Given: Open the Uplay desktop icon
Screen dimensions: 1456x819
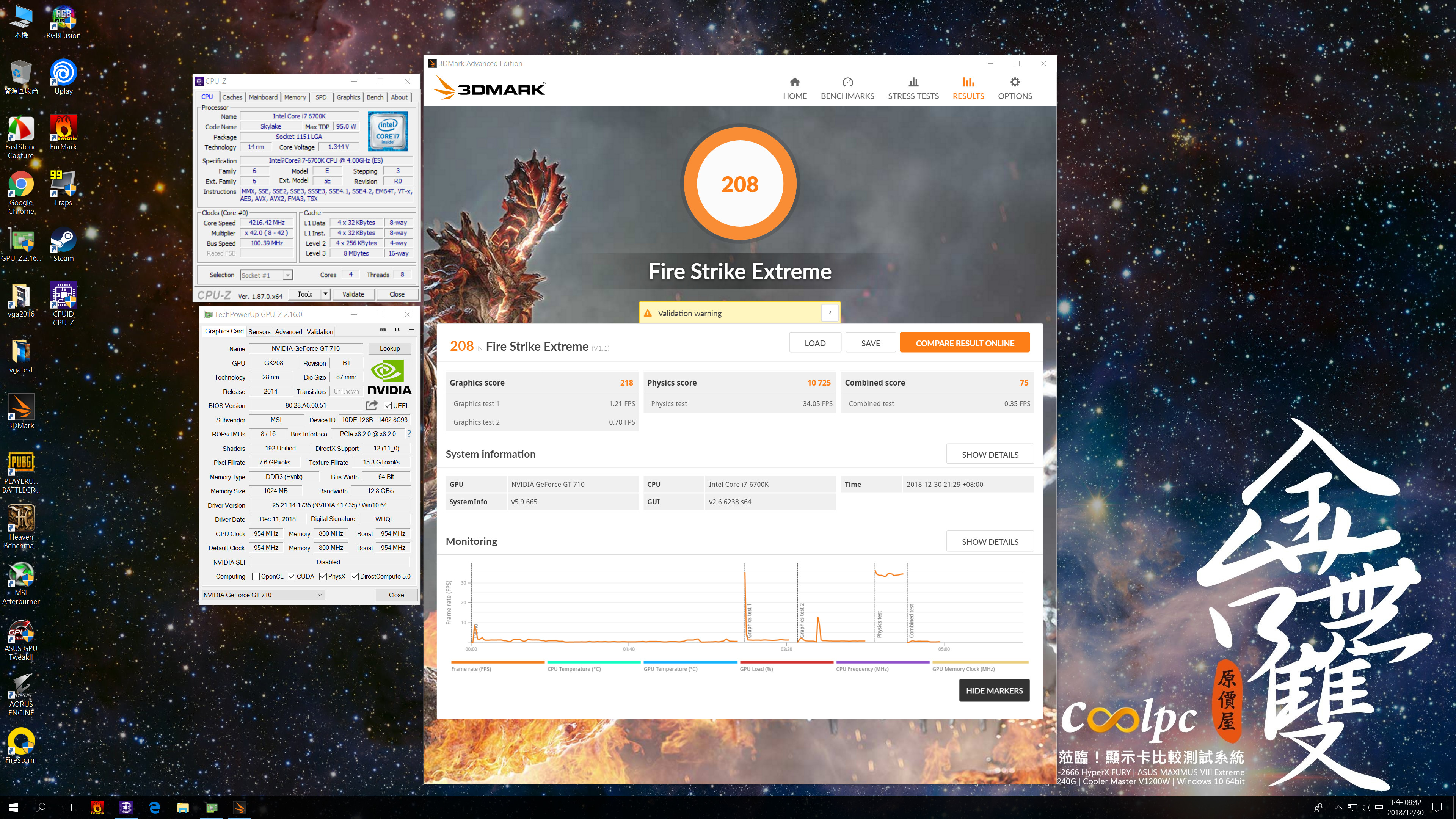Looking at the screenshot, I should click(x=63, y=77).
